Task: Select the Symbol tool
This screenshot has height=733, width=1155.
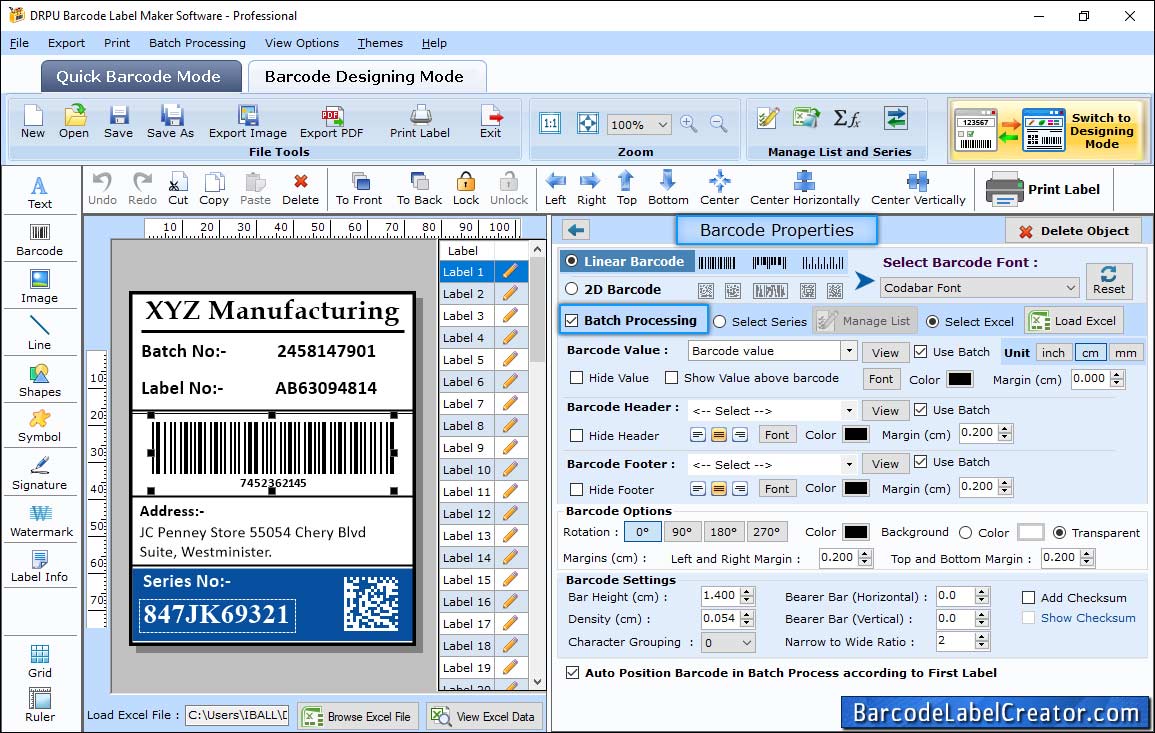Action: pos(40,427)
